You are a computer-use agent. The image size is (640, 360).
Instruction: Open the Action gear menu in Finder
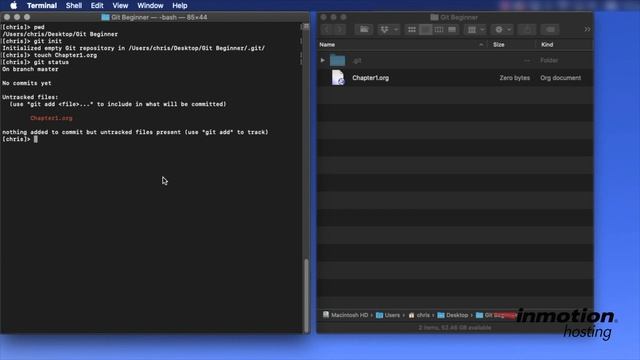pos(502,29)
